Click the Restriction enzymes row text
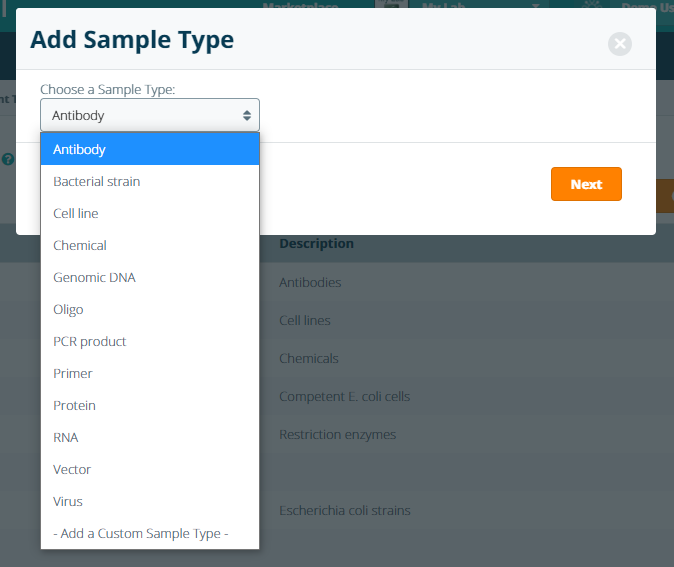This screenshot has width=674, height=567. point(337,435)
